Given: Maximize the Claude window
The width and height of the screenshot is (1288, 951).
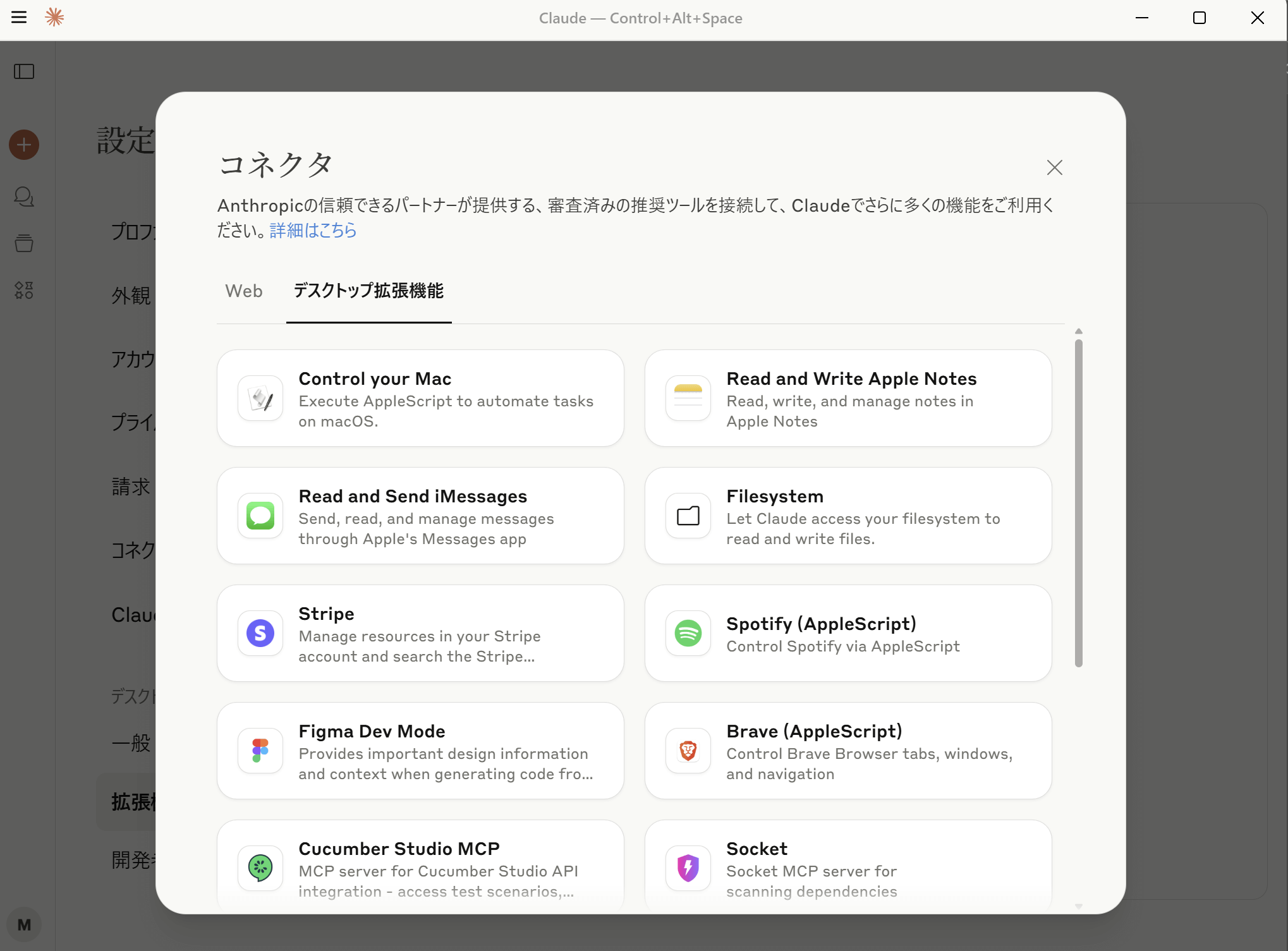Looking at the screenshot, I should point(1200,18).
